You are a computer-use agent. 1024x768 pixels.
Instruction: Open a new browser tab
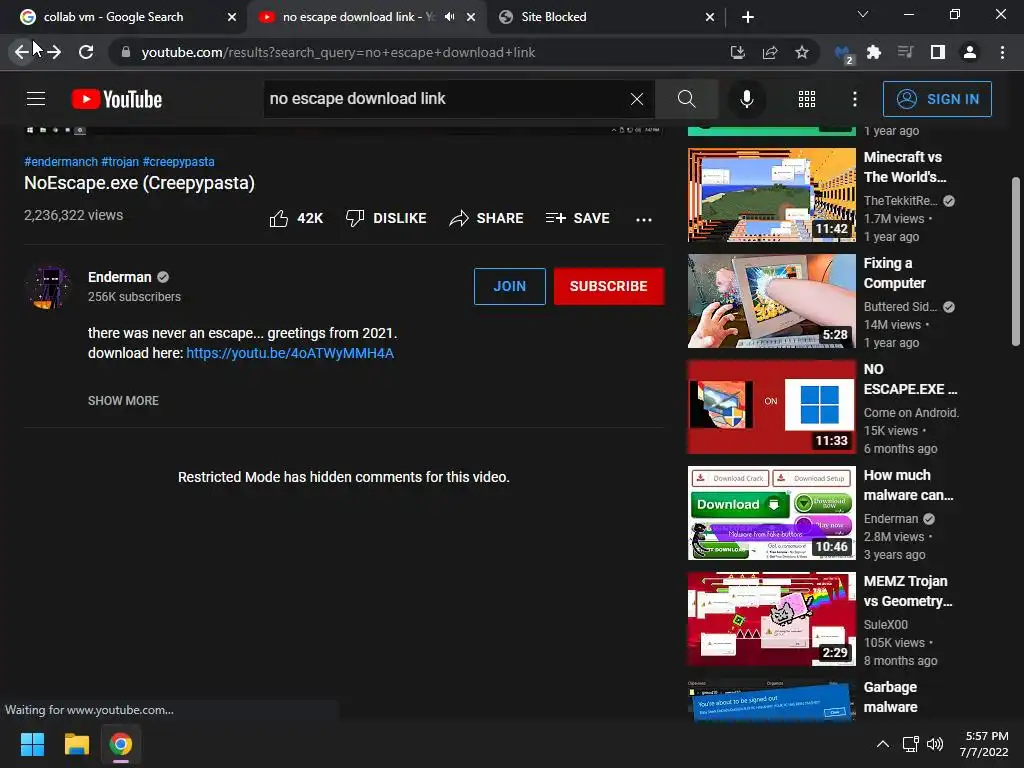[748, 17]
